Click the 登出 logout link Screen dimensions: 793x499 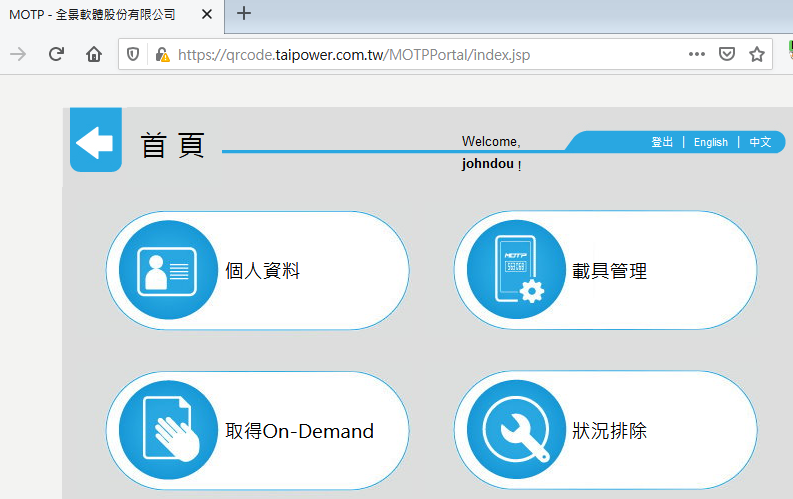point(662,142)
